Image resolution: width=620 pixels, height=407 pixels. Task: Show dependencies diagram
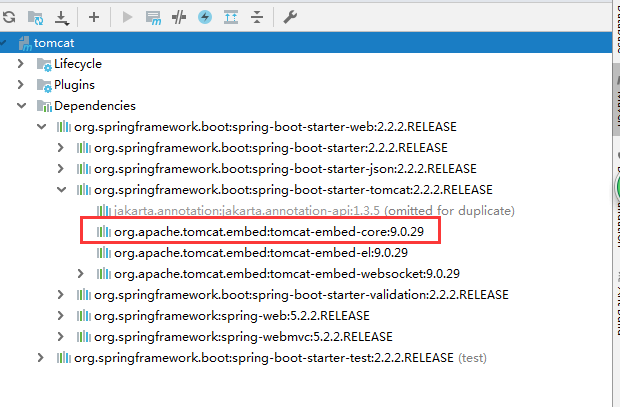click(231, 17)
